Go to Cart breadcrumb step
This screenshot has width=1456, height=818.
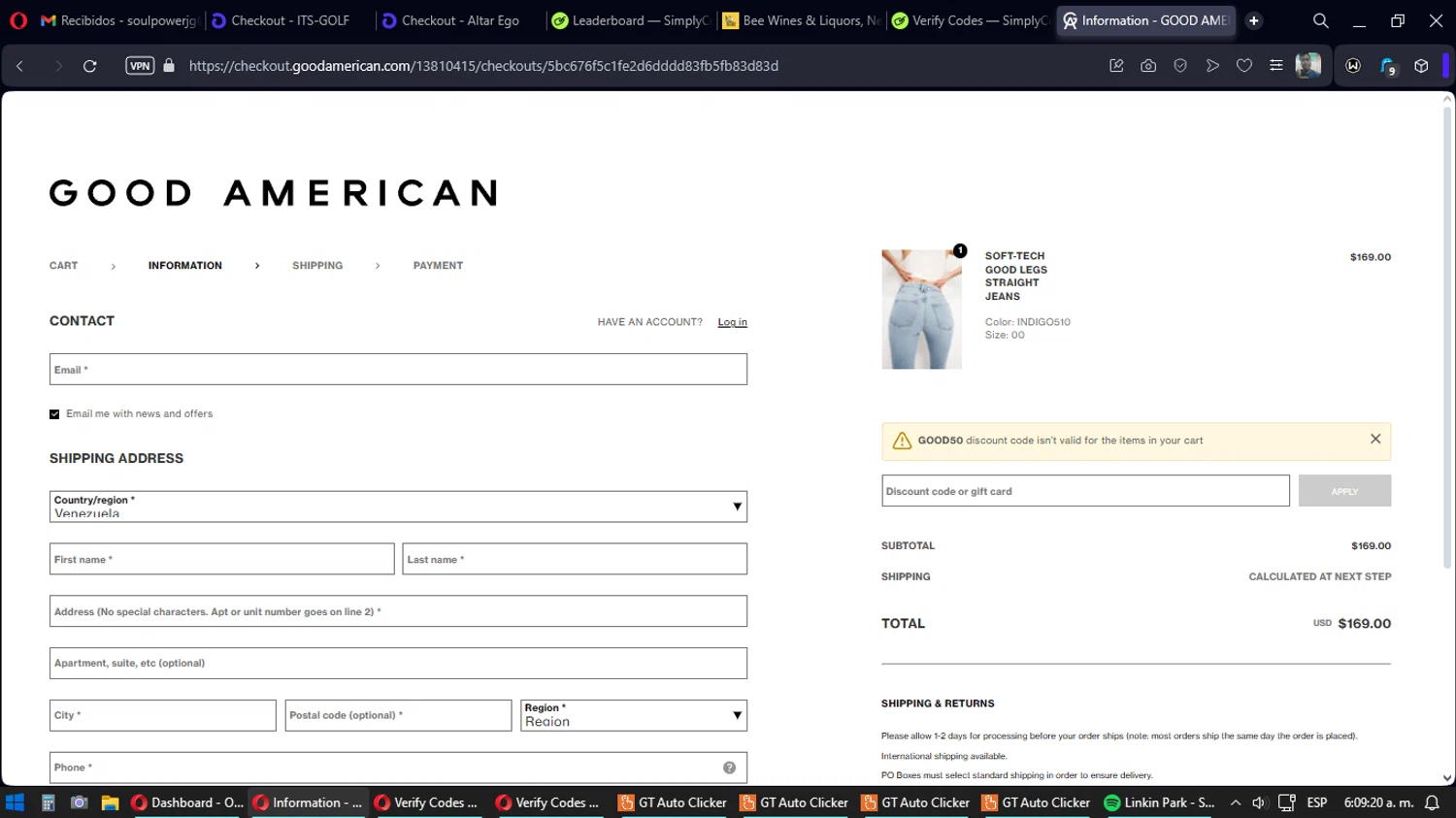point(64,266)
